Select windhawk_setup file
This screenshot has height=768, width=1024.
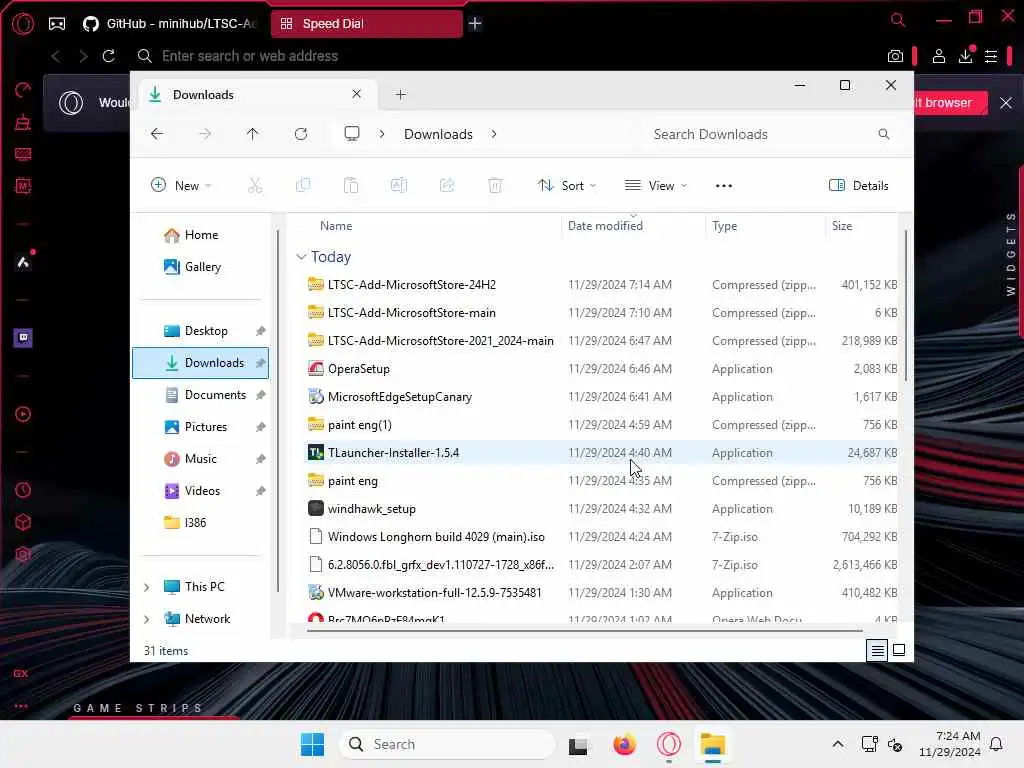point(601,509)
